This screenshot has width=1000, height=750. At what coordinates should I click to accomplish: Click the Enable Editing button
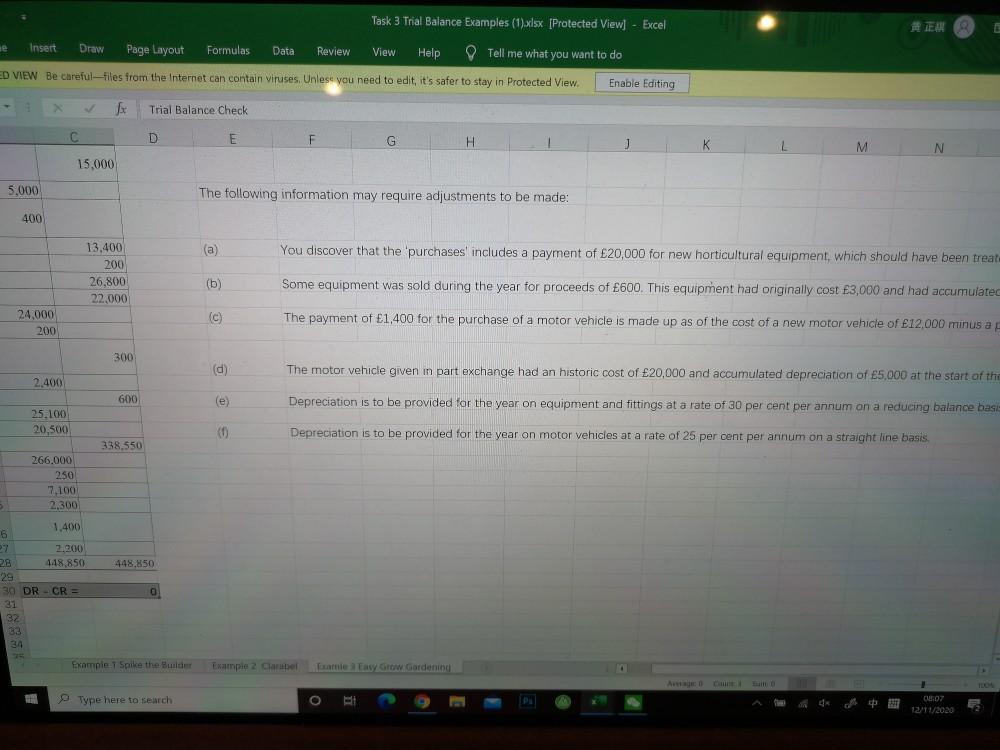point(641,83)
